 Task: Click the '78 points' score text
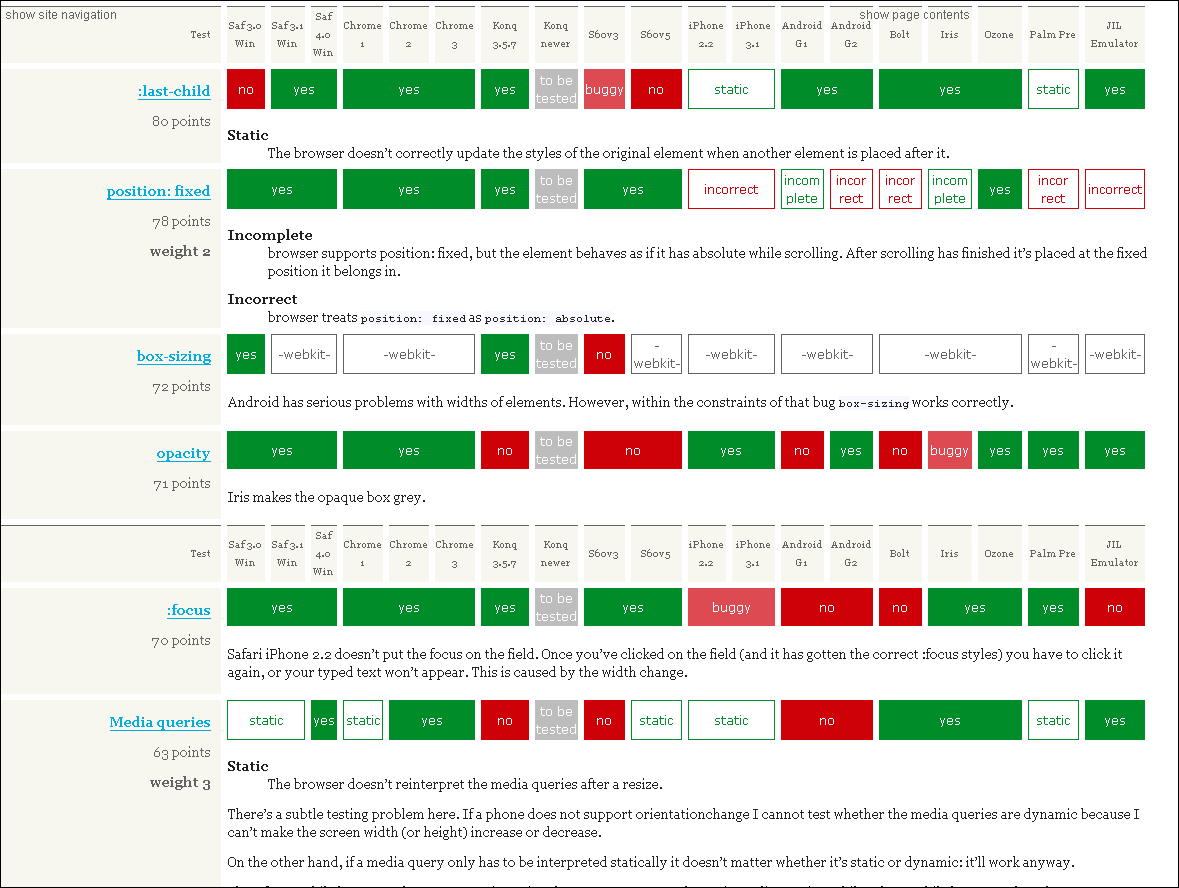181,221
